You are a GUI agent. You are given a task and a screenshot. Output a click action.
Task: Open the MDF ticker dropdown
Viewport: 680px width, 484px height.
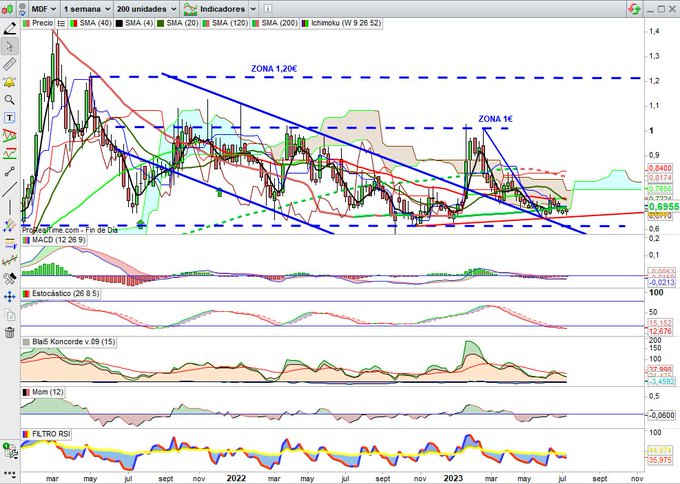pos(44,9)
